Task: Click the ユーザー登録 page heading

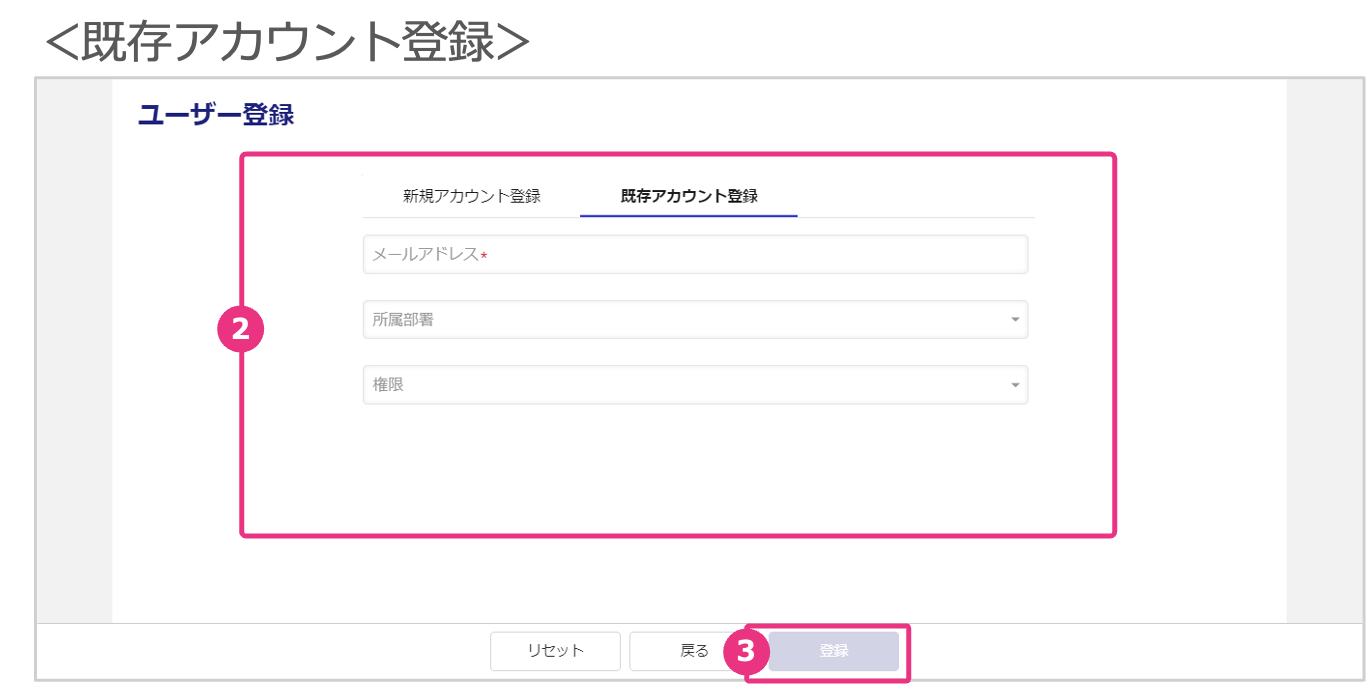Action: coord(216,115)
